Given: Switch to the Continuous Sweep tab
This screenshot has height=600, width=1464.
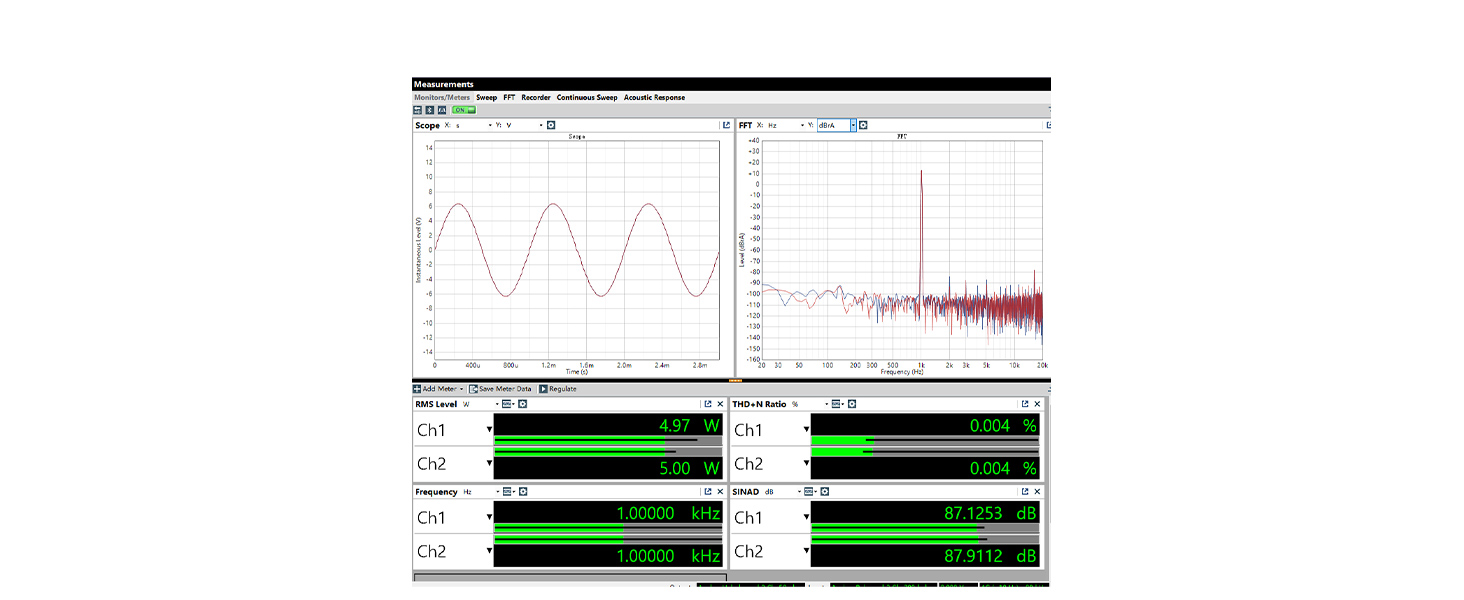Looking at the screenshot, I should coord(587,98).
